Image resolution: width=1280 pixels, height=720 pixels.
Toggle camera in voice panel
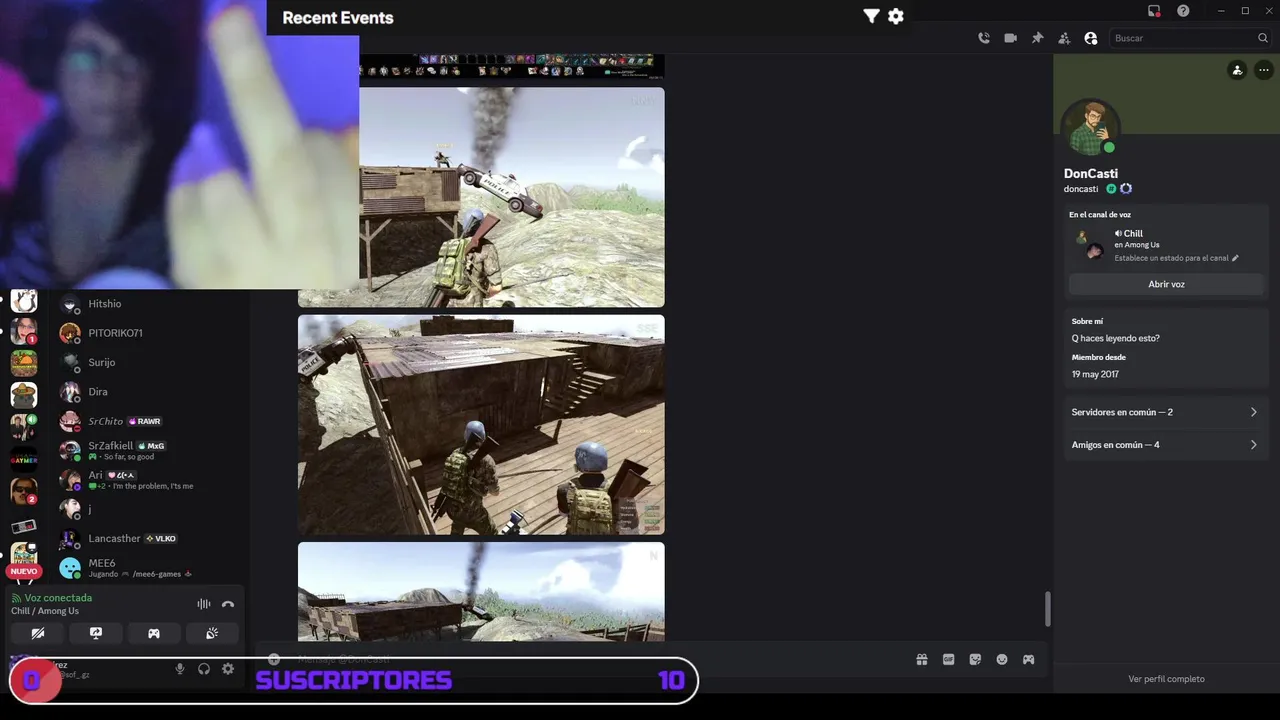point(38,633)
